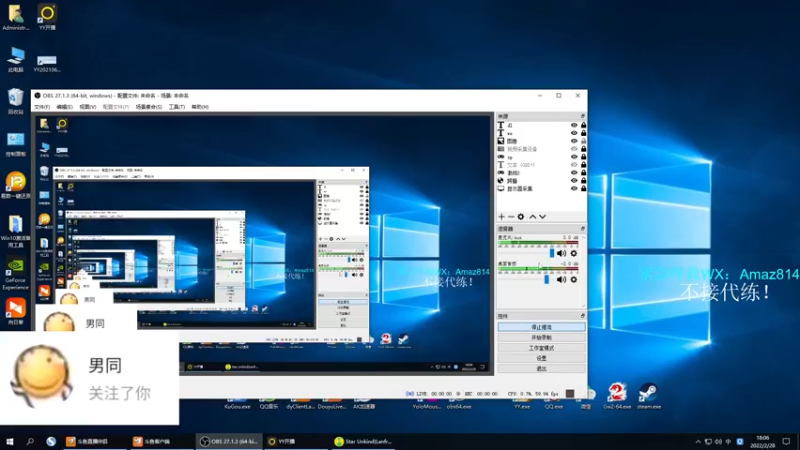This screenshot has height=450, width=800.
Task: Open 文件(F) menu in OBS
Action: (x=42, y=107)
